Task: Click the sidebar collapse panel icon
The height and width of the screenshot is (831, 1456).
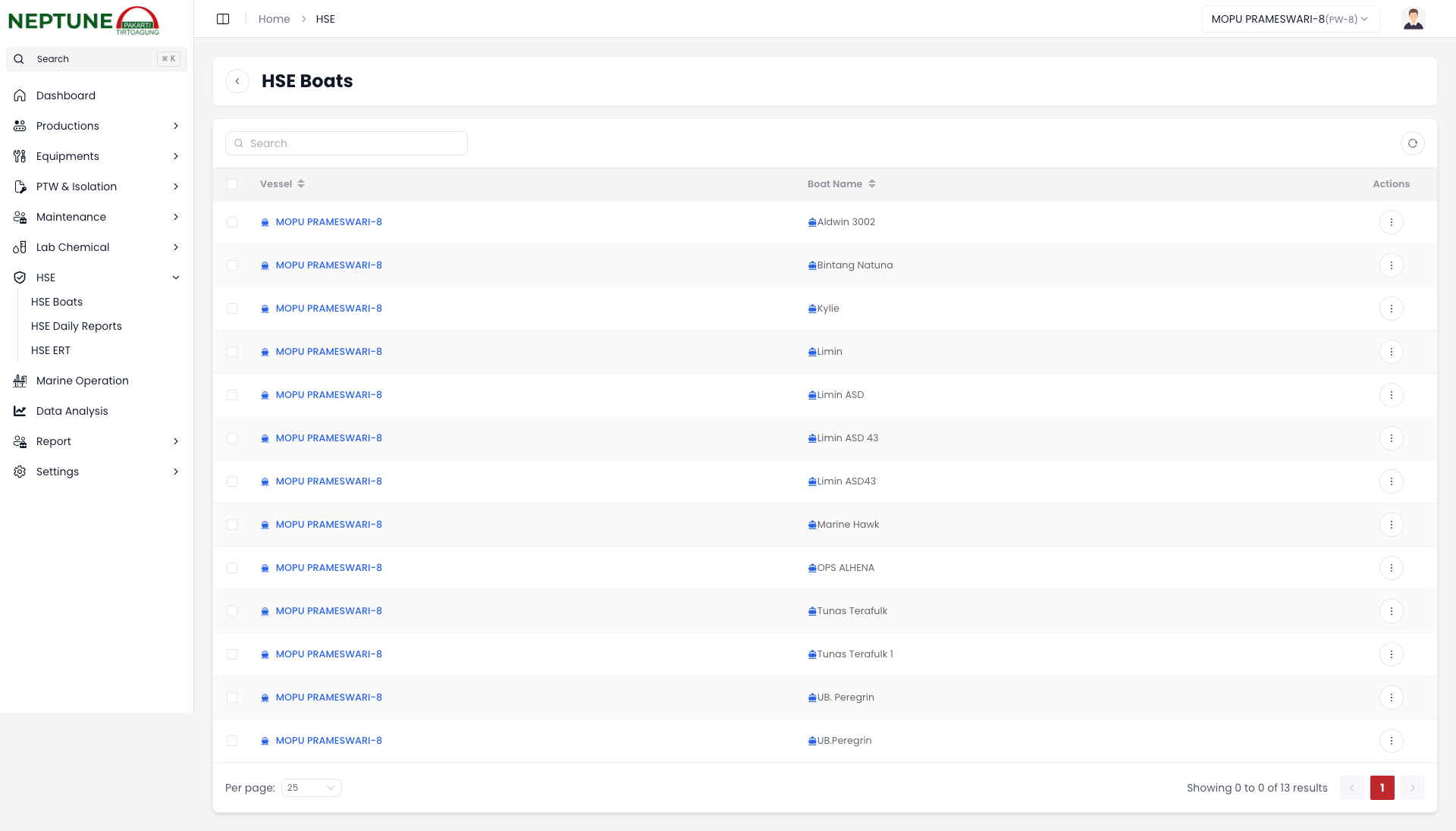Action: click(223, 19)
